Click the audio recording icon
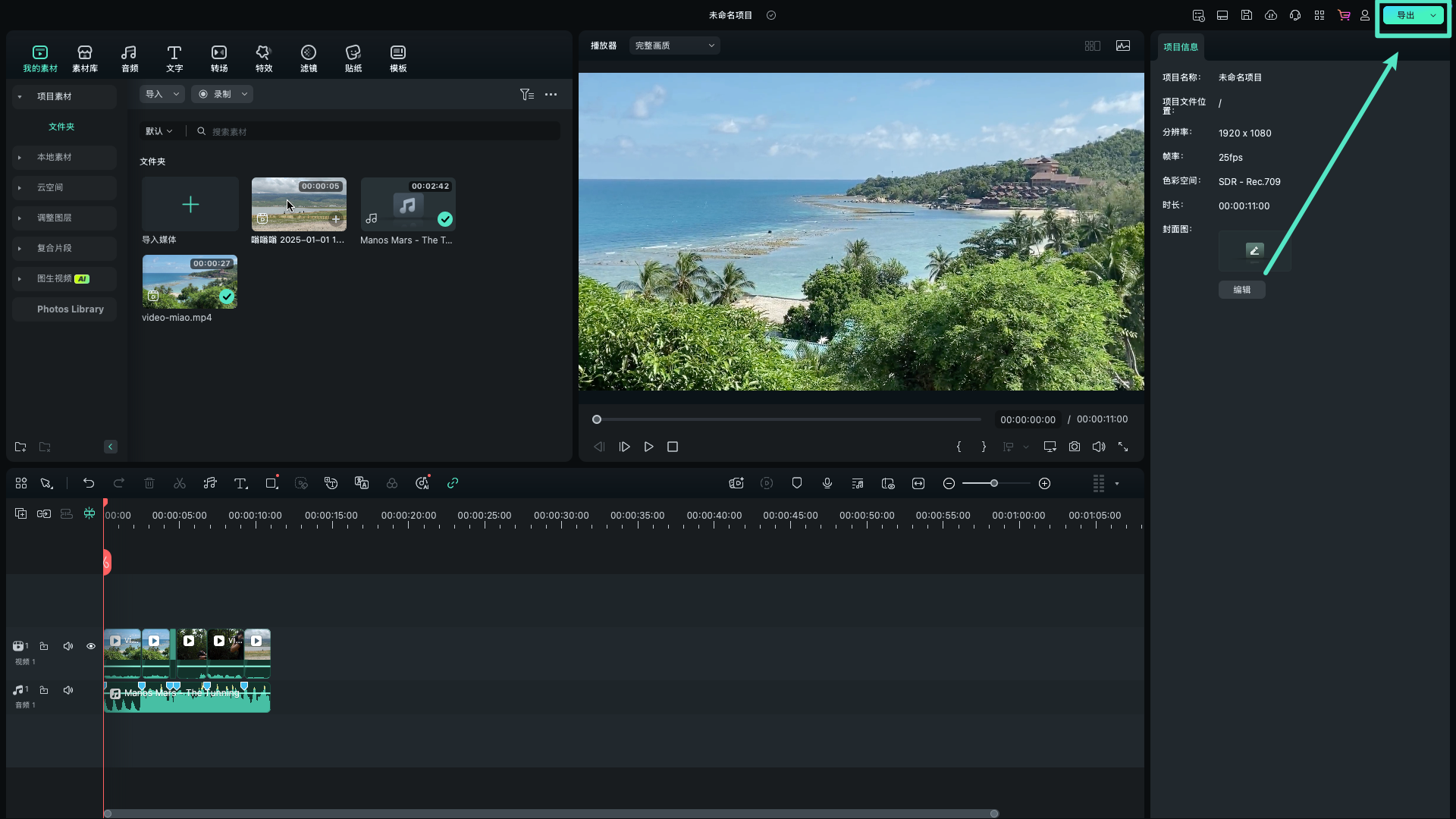Image resolution: width=1456 pixels, height=819 pixels. (826, 484)
